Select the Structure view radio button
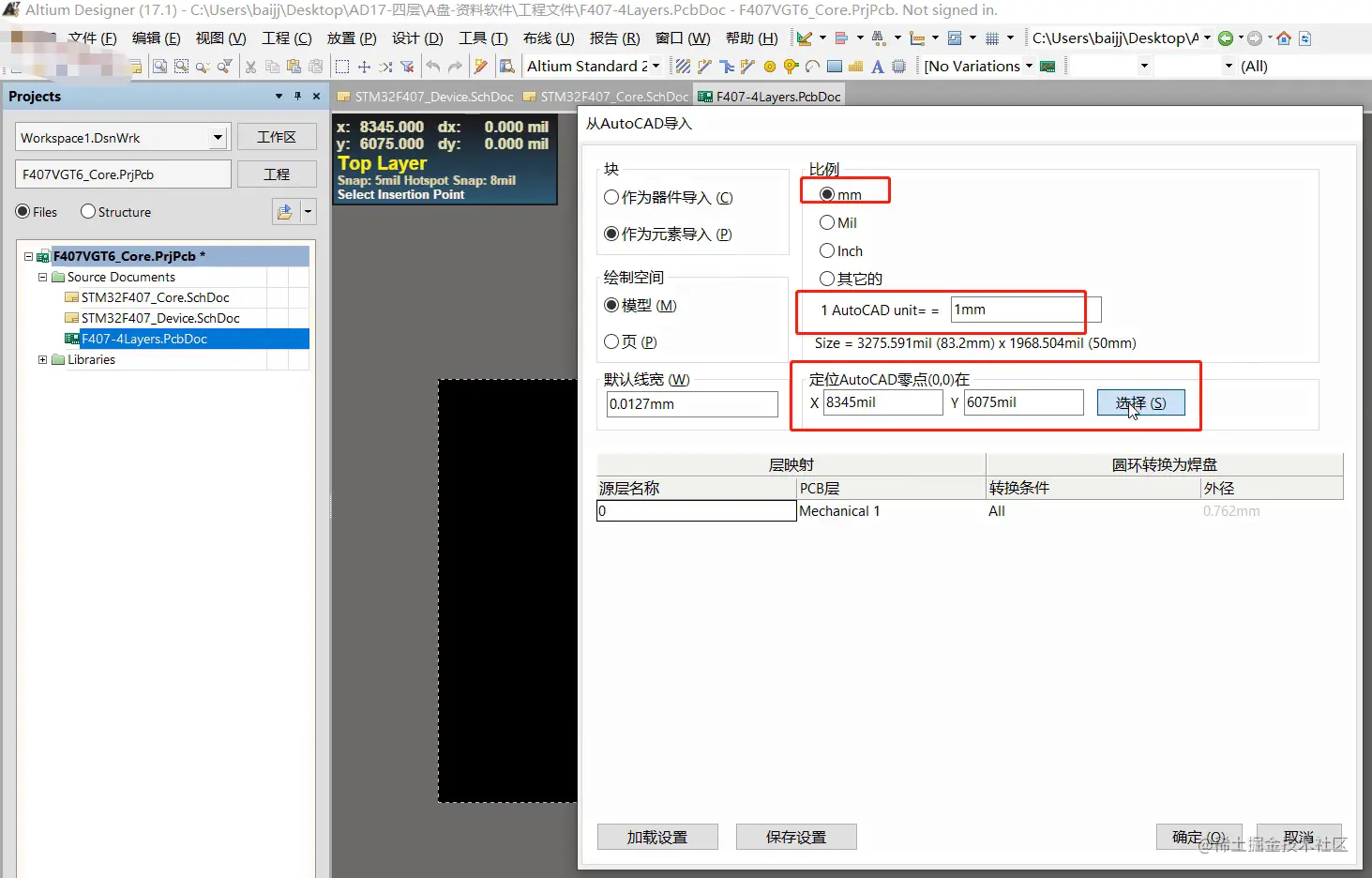Screen dimensions: 1372x878 88,212
